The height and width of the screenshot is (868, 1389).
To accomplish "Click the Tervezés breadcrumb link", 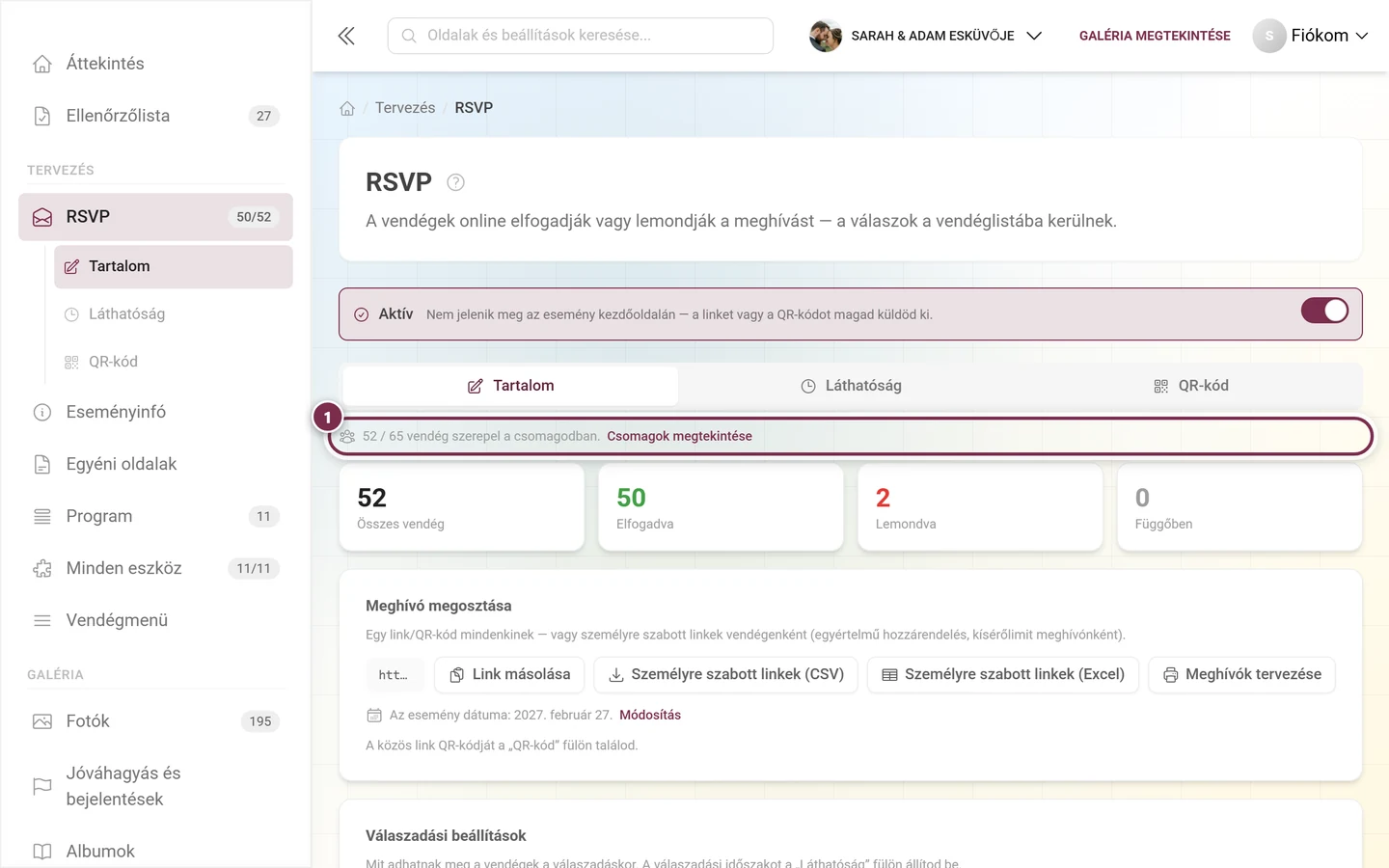I will click(x=405, y=108).
